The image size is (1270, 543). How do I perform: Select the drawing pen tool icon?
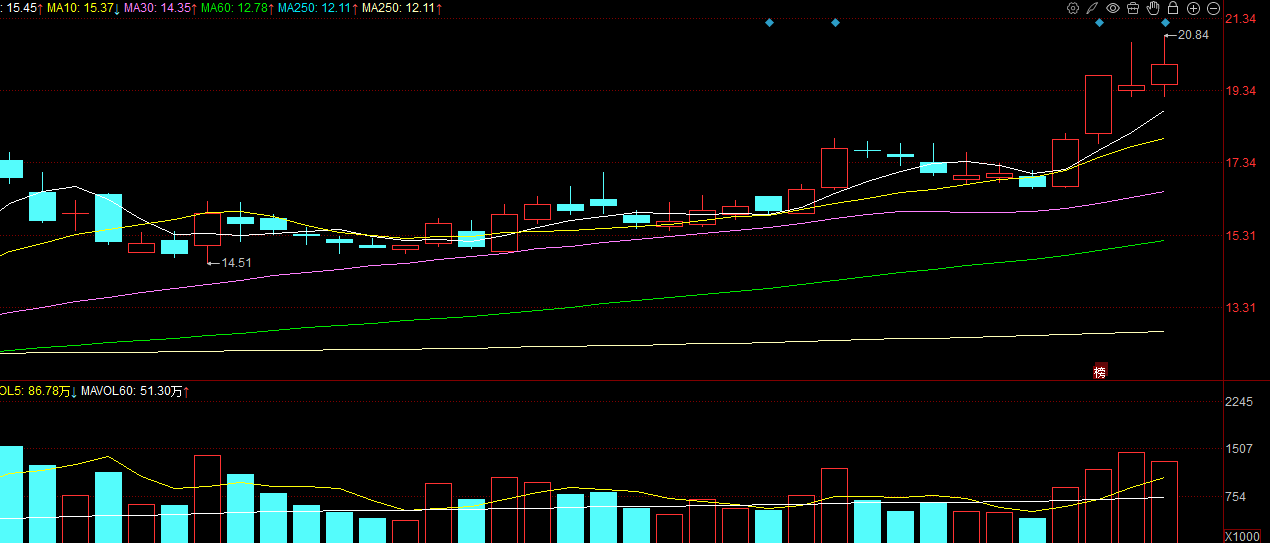click(x=1093, y=8)
